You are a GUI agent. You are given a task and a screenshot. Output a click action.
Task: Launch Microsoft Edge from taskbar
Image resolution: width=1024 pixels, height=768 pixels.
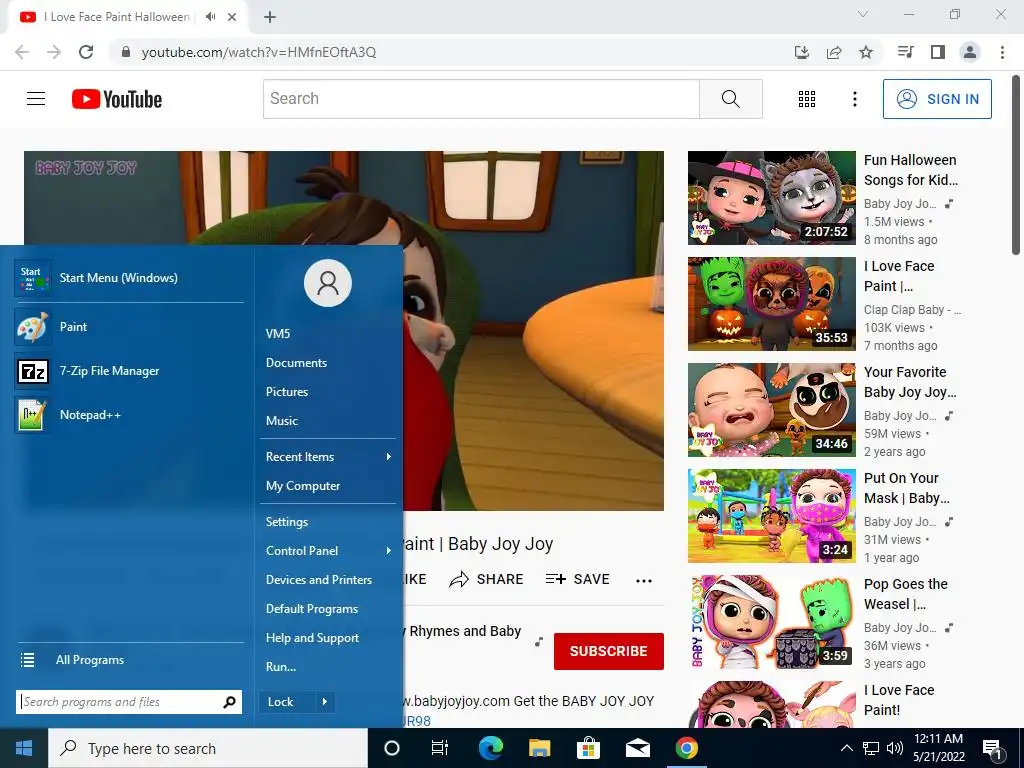click(490, 748)
